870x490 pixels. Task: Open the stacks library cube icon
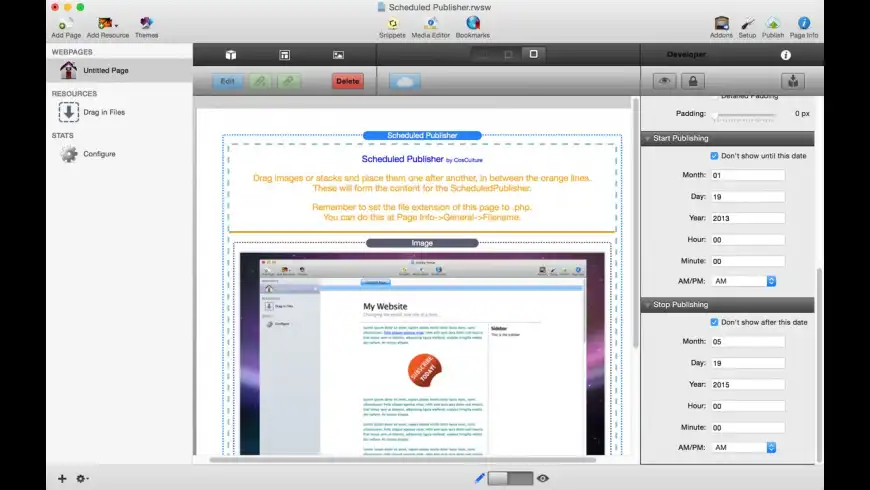[231, 55]
